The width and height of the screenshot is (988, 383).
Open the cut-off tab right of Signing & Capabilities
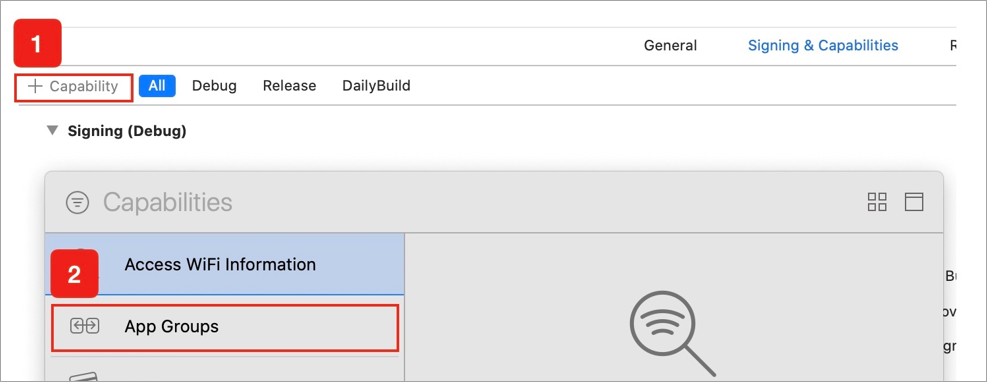point(953,45)
